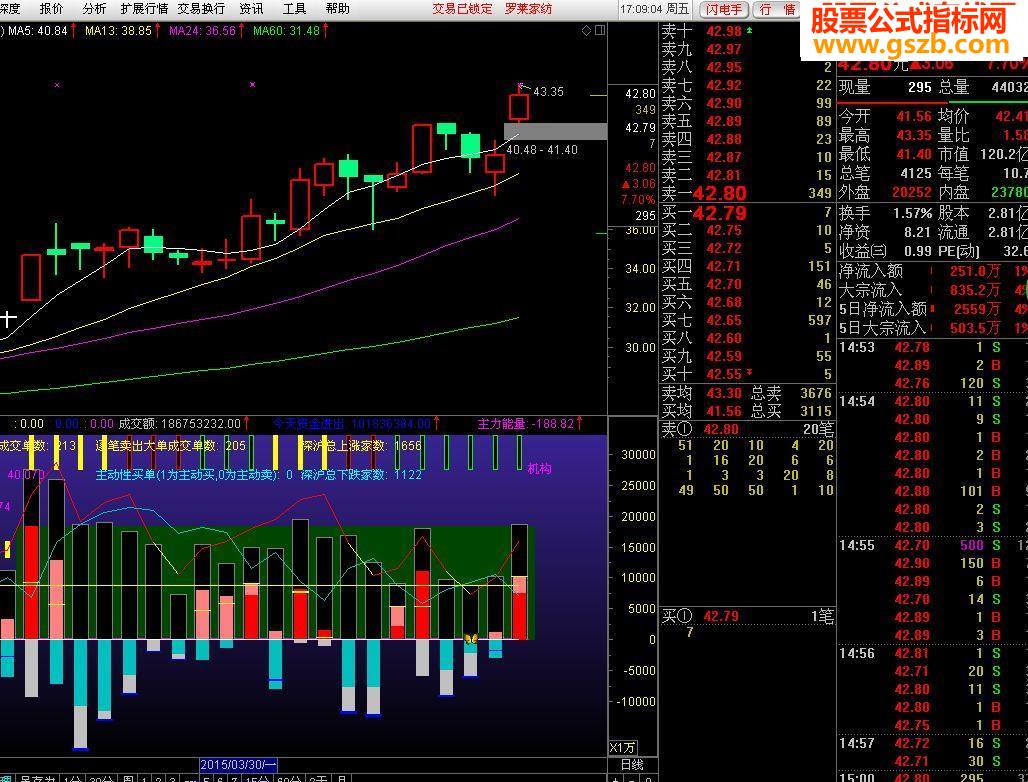Switch to the 60分 period tab

tap(289, 778)
